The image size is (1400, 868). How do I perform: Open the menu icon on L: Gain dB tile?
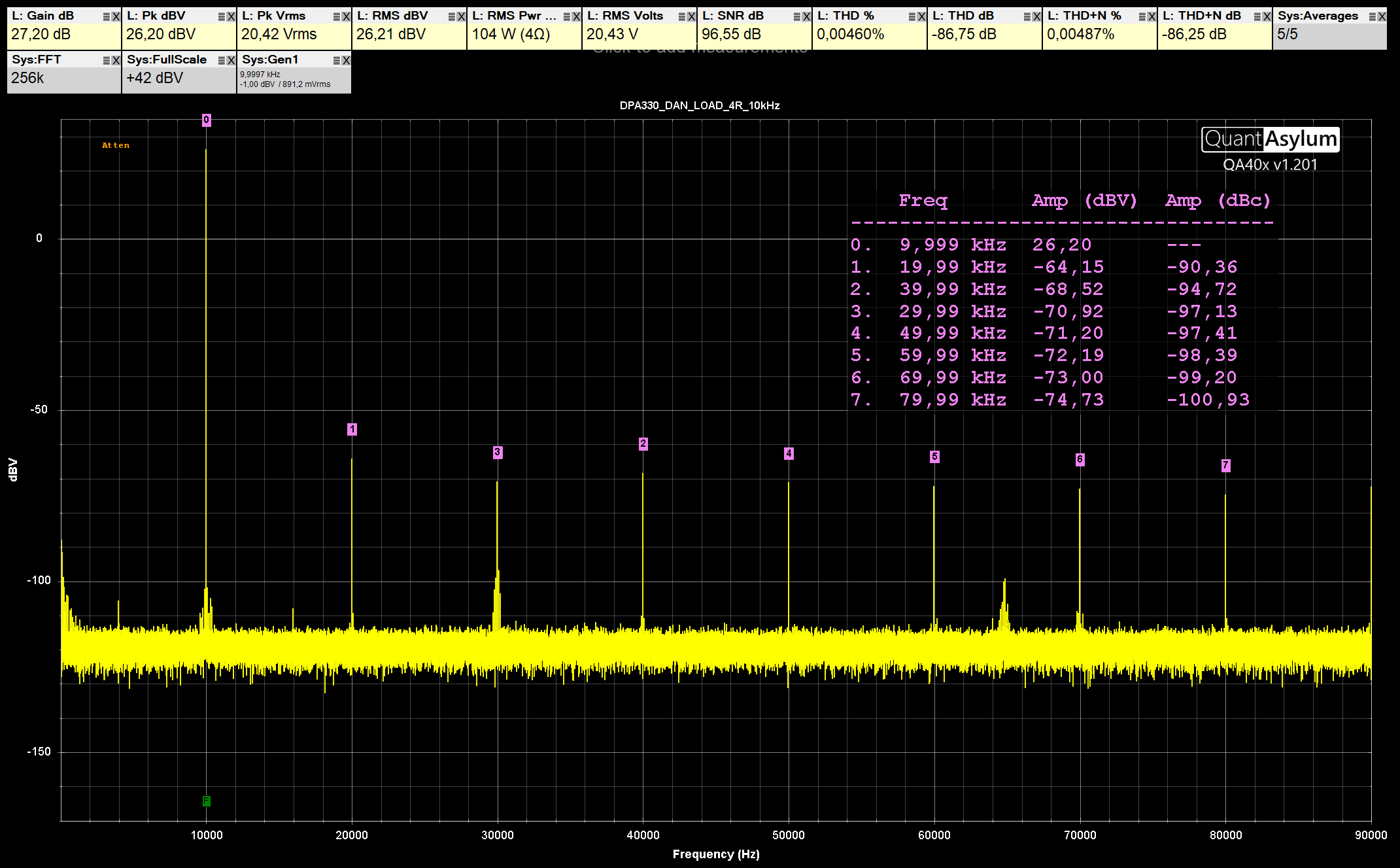(107, 16)
